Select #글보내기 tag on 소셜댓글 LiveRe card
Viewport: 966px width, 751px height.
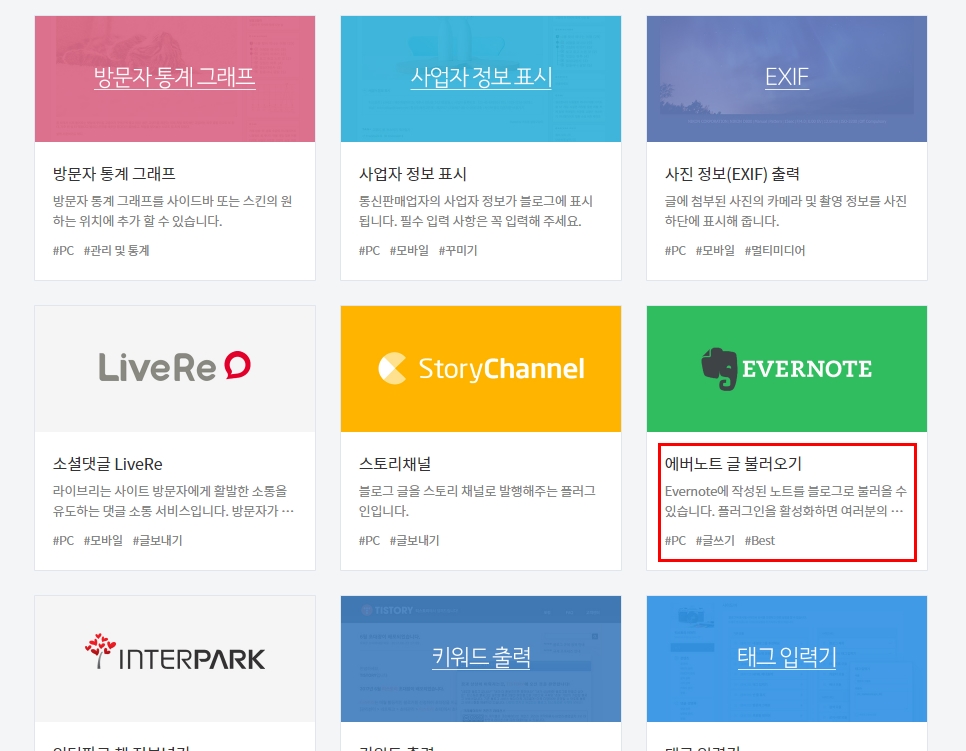click(158, 541)
